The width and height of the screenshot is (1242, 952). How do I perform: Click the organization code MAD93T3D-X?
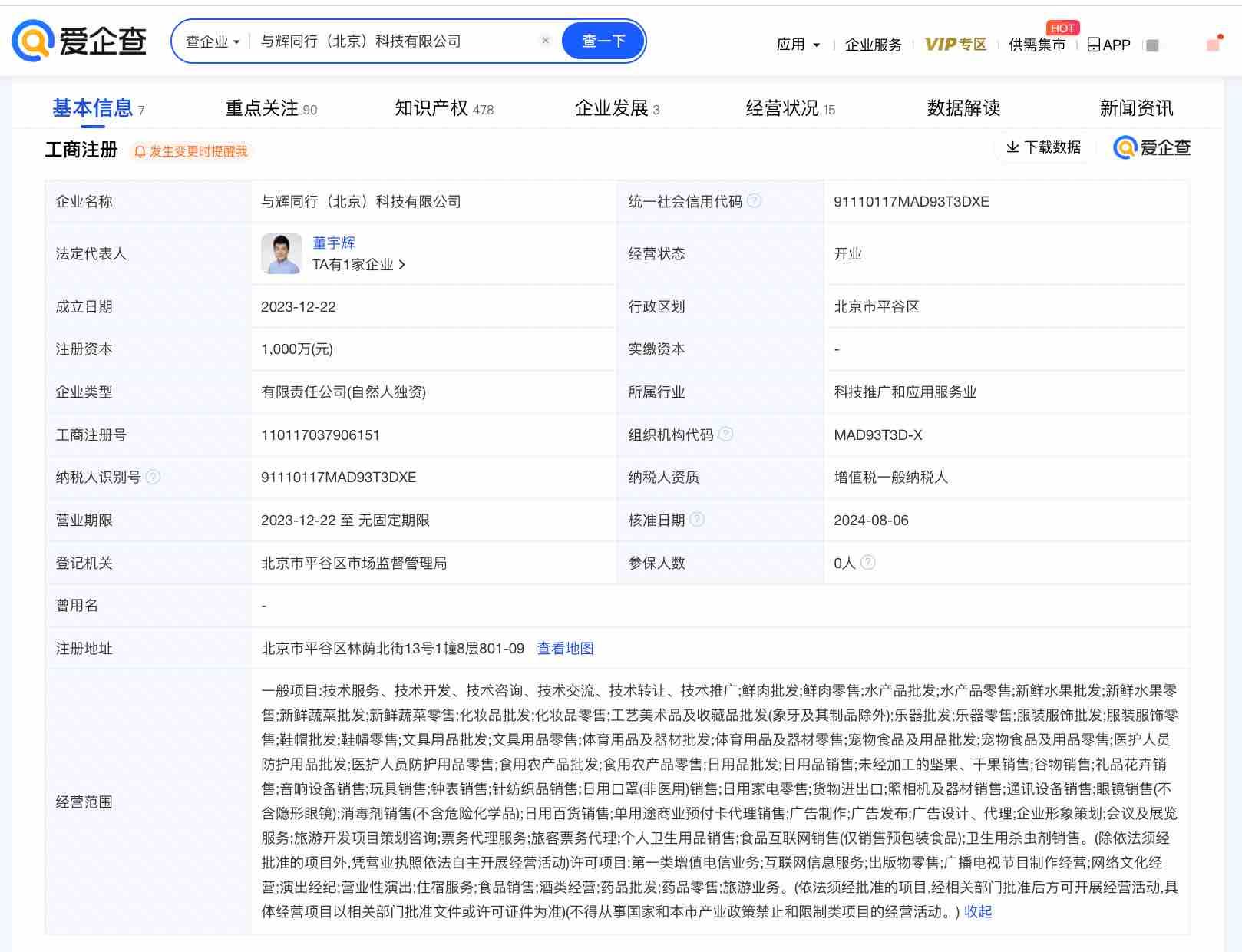(x=878, y=435)
